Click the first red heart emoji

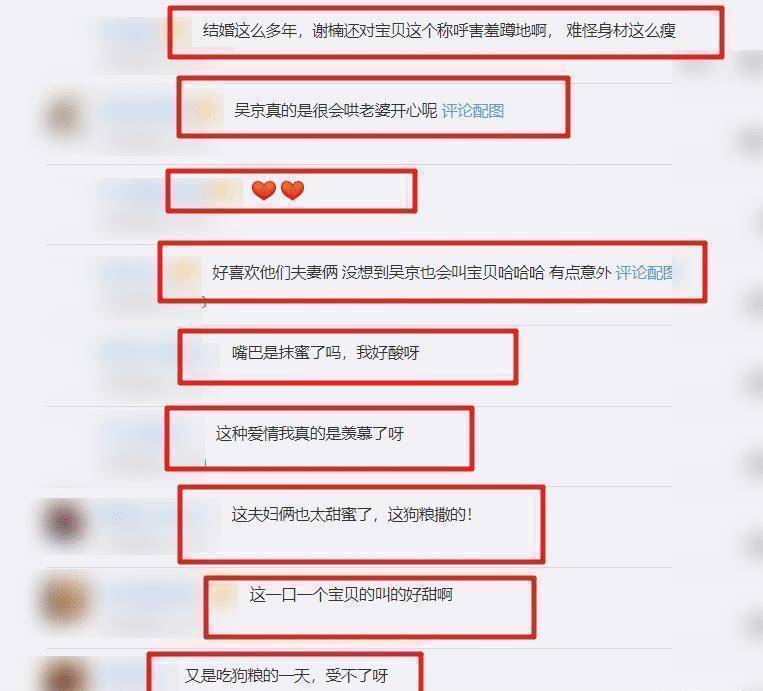point(264,190)
